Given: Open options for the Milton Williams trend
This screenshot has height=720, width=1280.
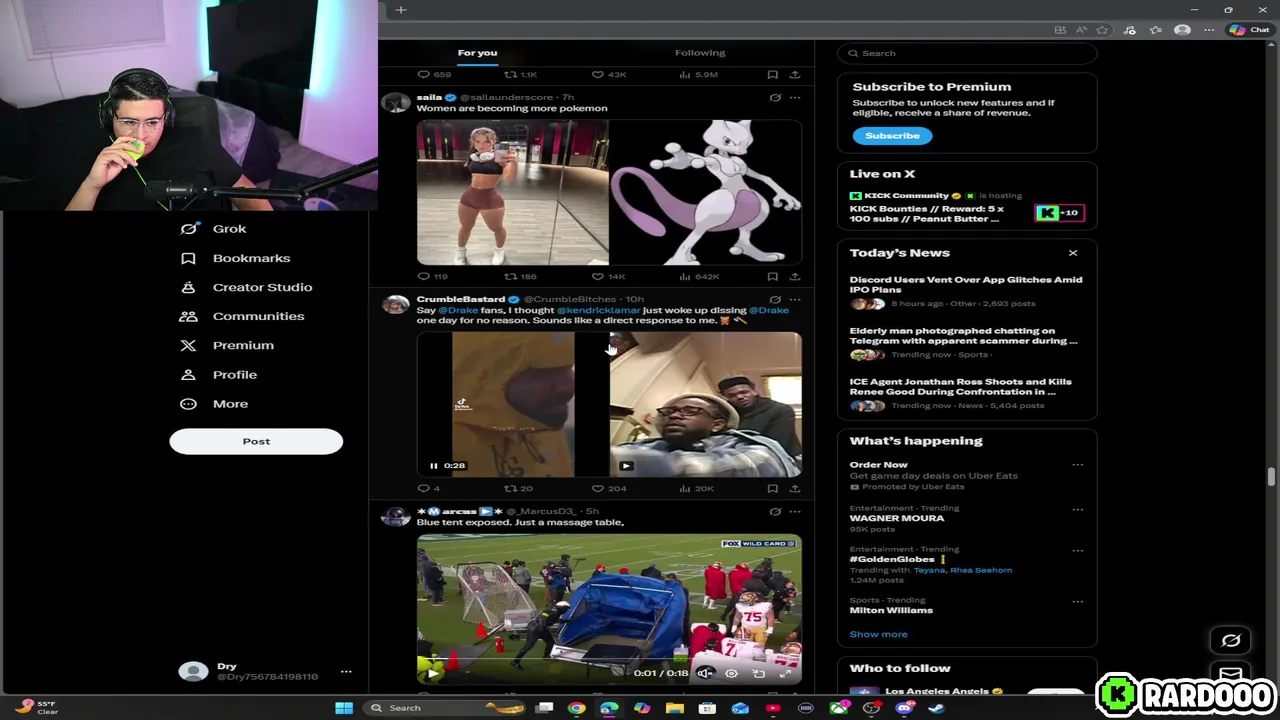Looking at the screenshot, I should [x=1077, y=601].
